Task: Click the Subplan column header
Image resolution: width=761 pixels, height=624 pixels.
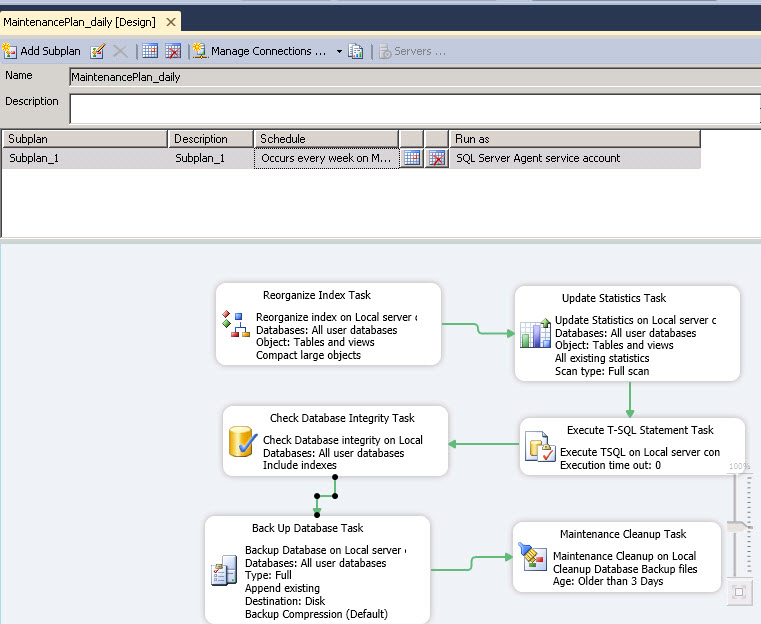Action: [85, 139]
